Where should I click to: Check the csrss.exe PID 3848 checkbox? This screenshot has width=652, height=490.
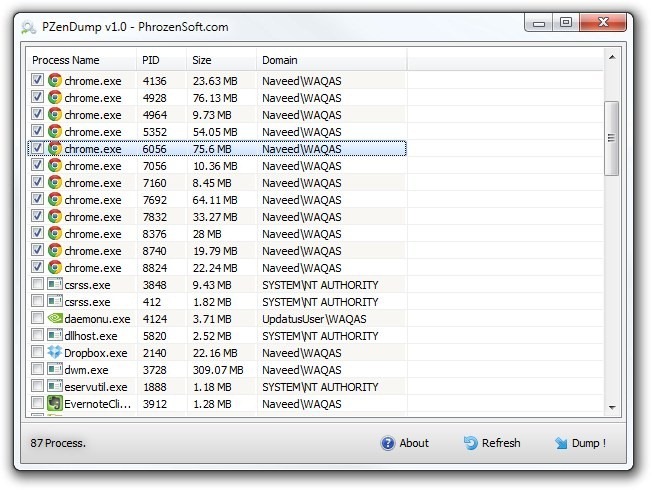click(x=37, y=284)
